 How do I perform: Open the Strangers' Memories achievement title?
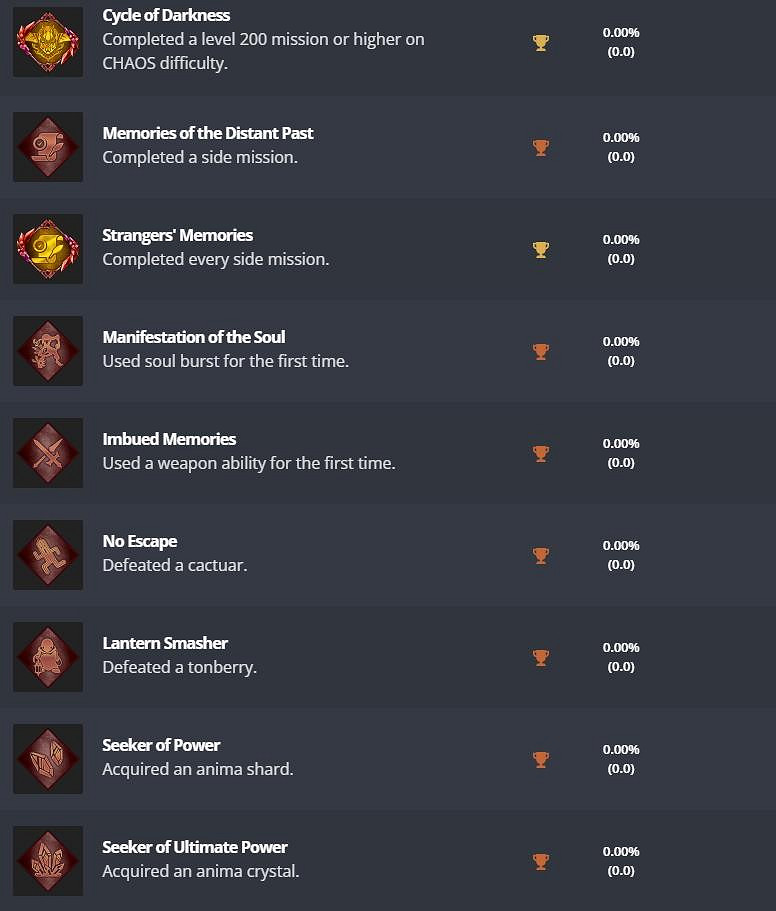pos(177,235)
